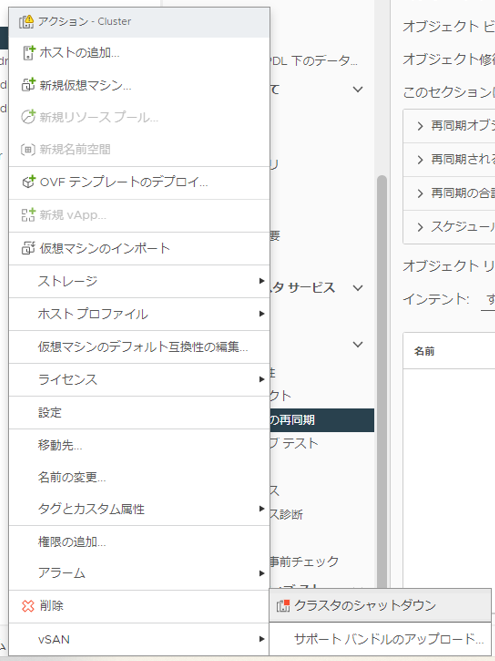Click the 新規仮想マシン new VM icon

[x=28, y=85]
